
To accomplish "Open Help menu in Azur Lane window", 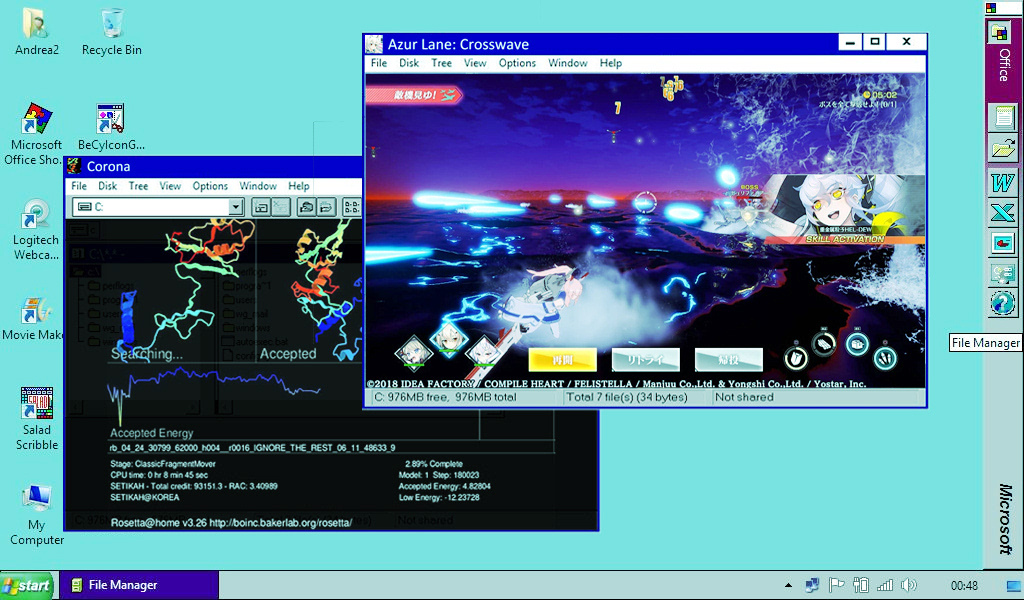I will (611, 63).
